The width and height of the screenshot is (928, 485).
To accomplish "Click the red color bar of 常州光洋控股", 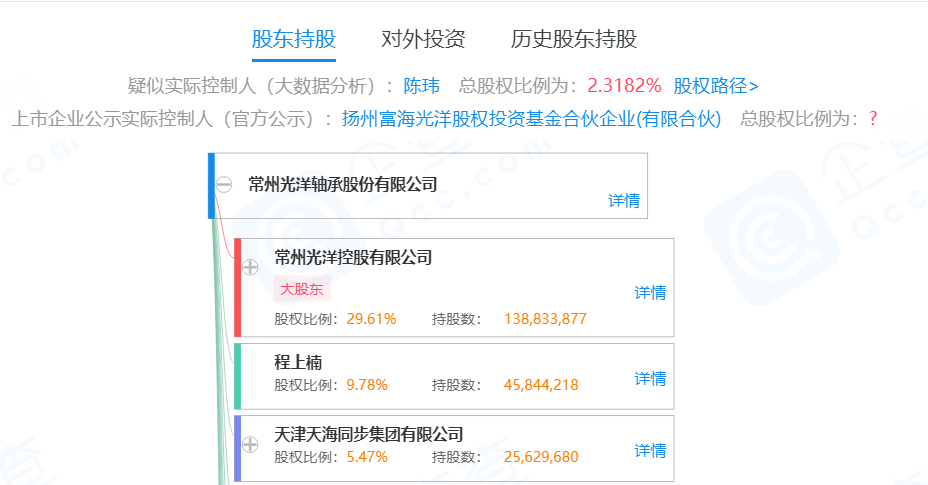I will pos(238,288).
